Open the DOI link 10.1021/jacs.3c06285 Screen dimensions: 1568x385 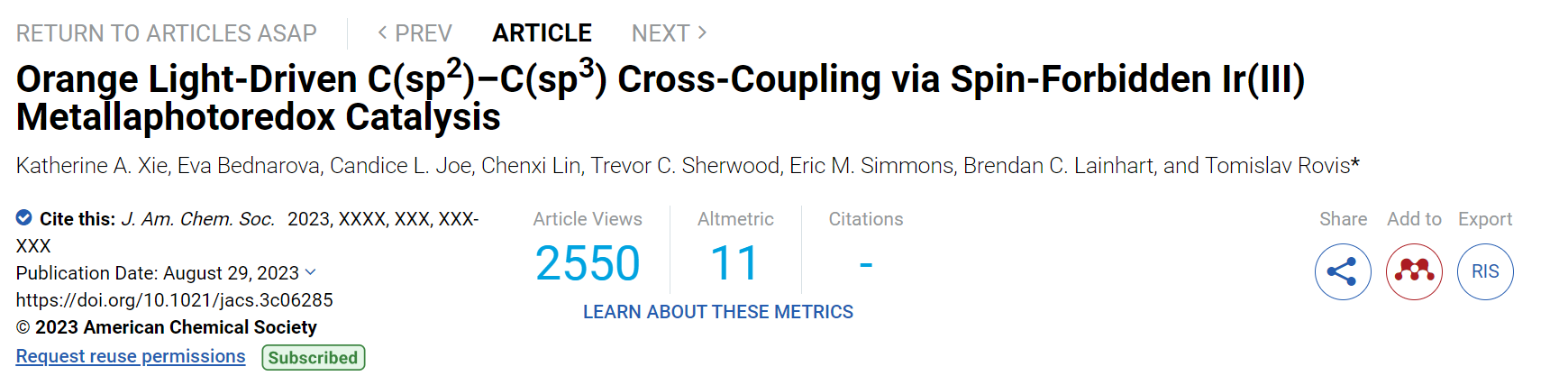[175, 300]
